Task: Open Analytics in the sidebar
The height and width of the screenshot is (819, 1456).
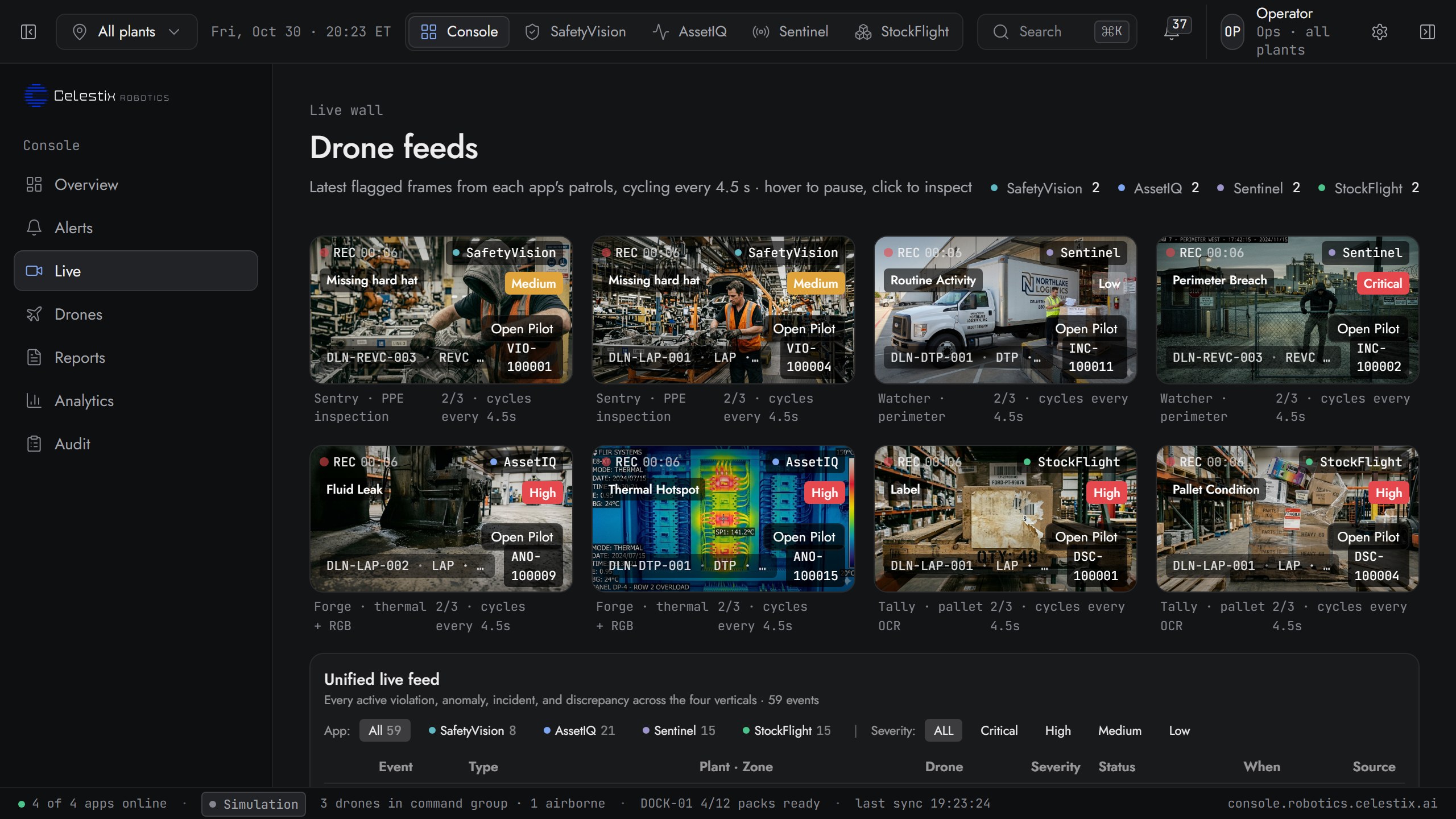Action: click(136, 401)
